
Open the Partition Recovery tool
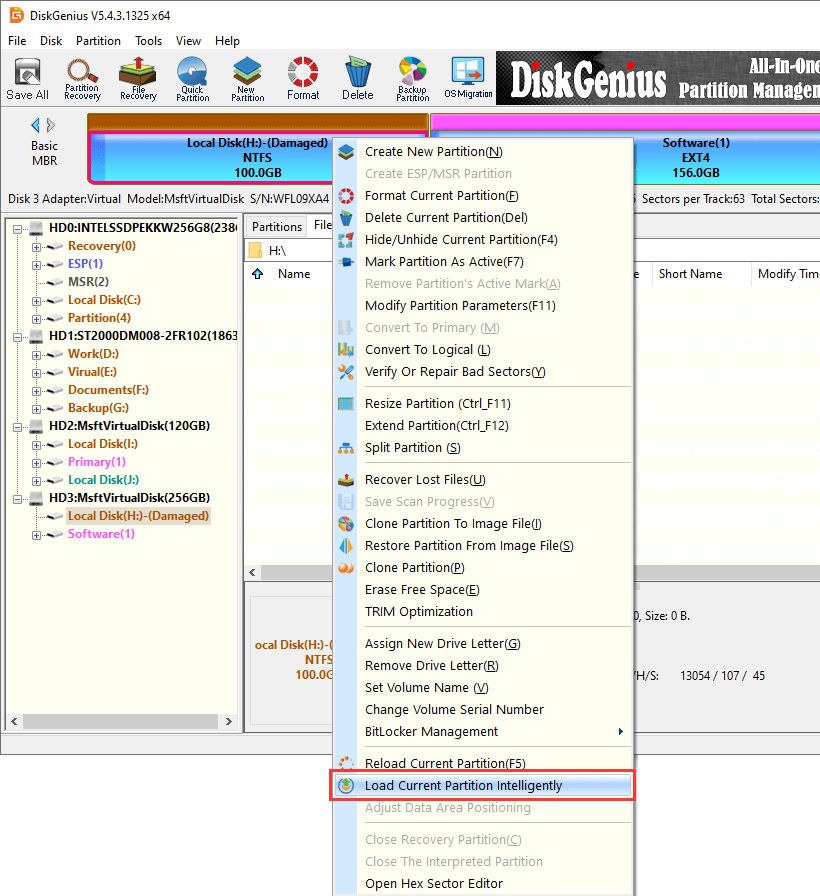(82, 78)
